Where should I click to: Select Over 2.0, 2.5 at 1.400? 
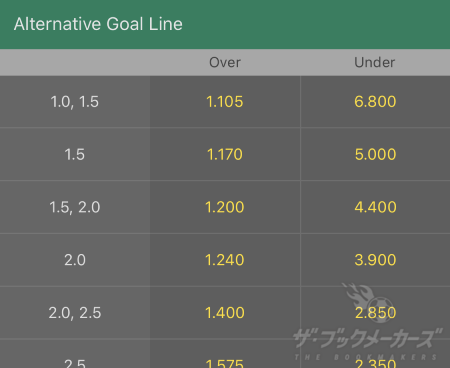pos(225,313)
